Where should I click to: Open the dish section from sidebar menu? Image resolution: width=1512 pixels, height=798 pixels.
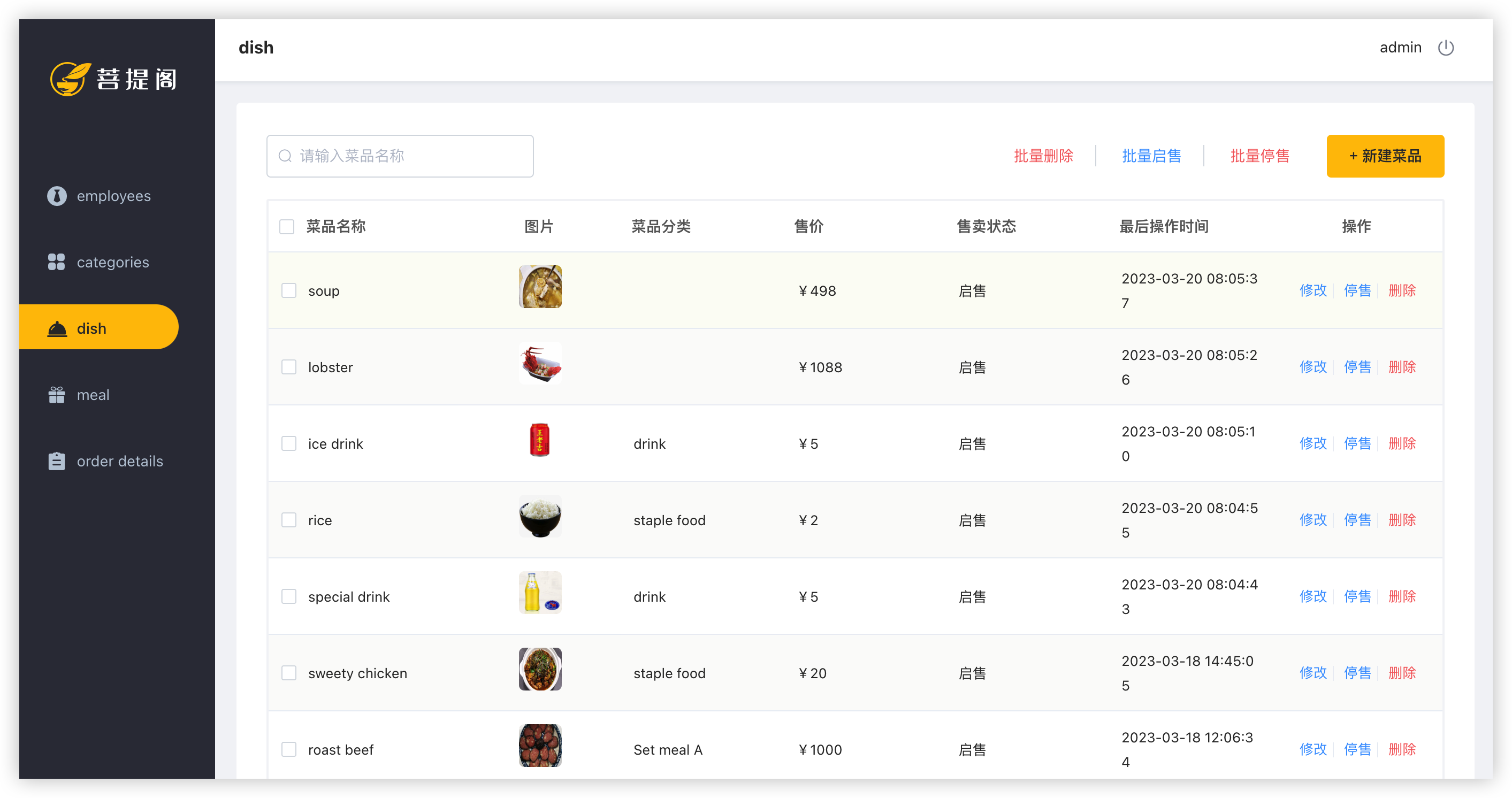click(91, 327)
